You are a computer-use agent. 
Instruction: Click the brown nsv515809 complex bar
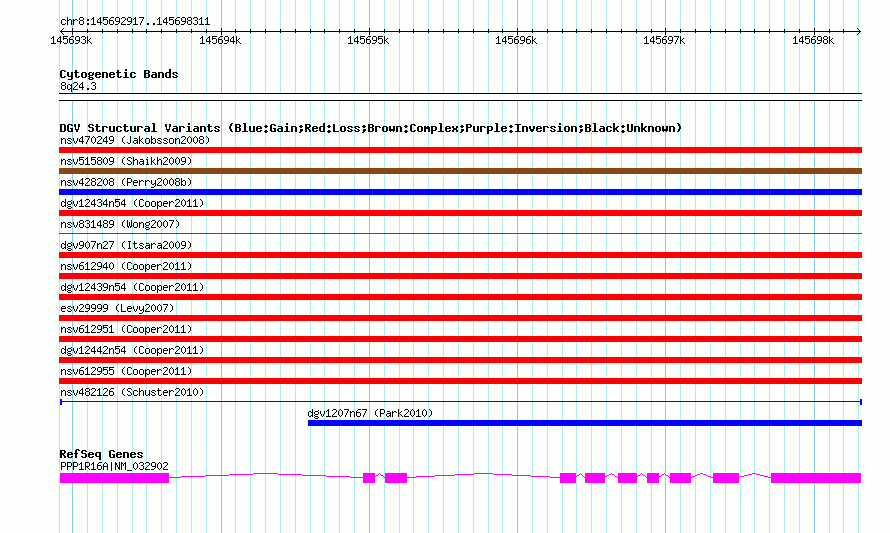(x=460, y=171)
